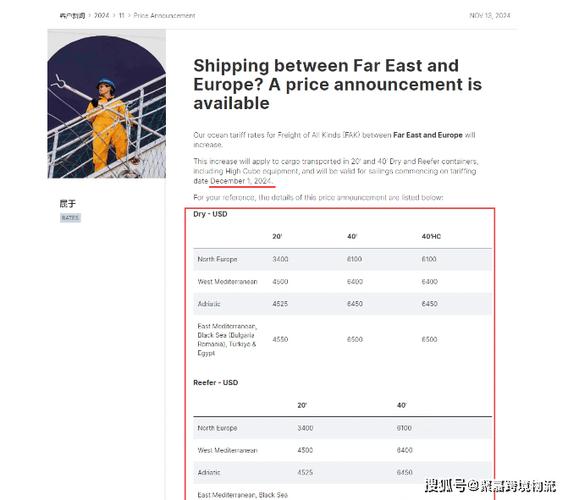Image resolution: width=568 pixels, height=500 pixels.
Task: Select the North Europe row in Dry table
Action: click(342, 259)
